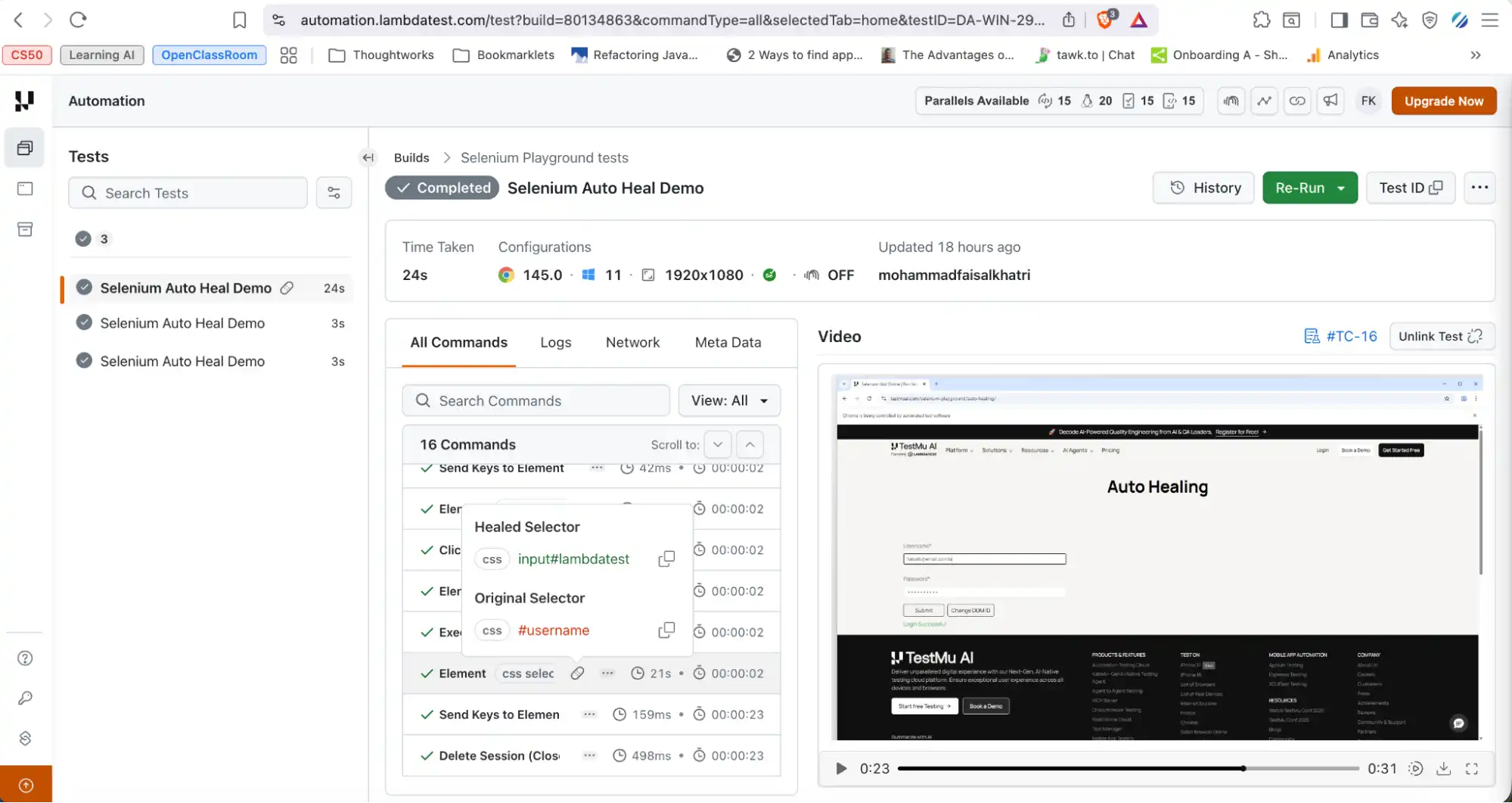Open options for Send Keys 159ms command
Screen dimensions: 1512x803
(x=589, y=715)
